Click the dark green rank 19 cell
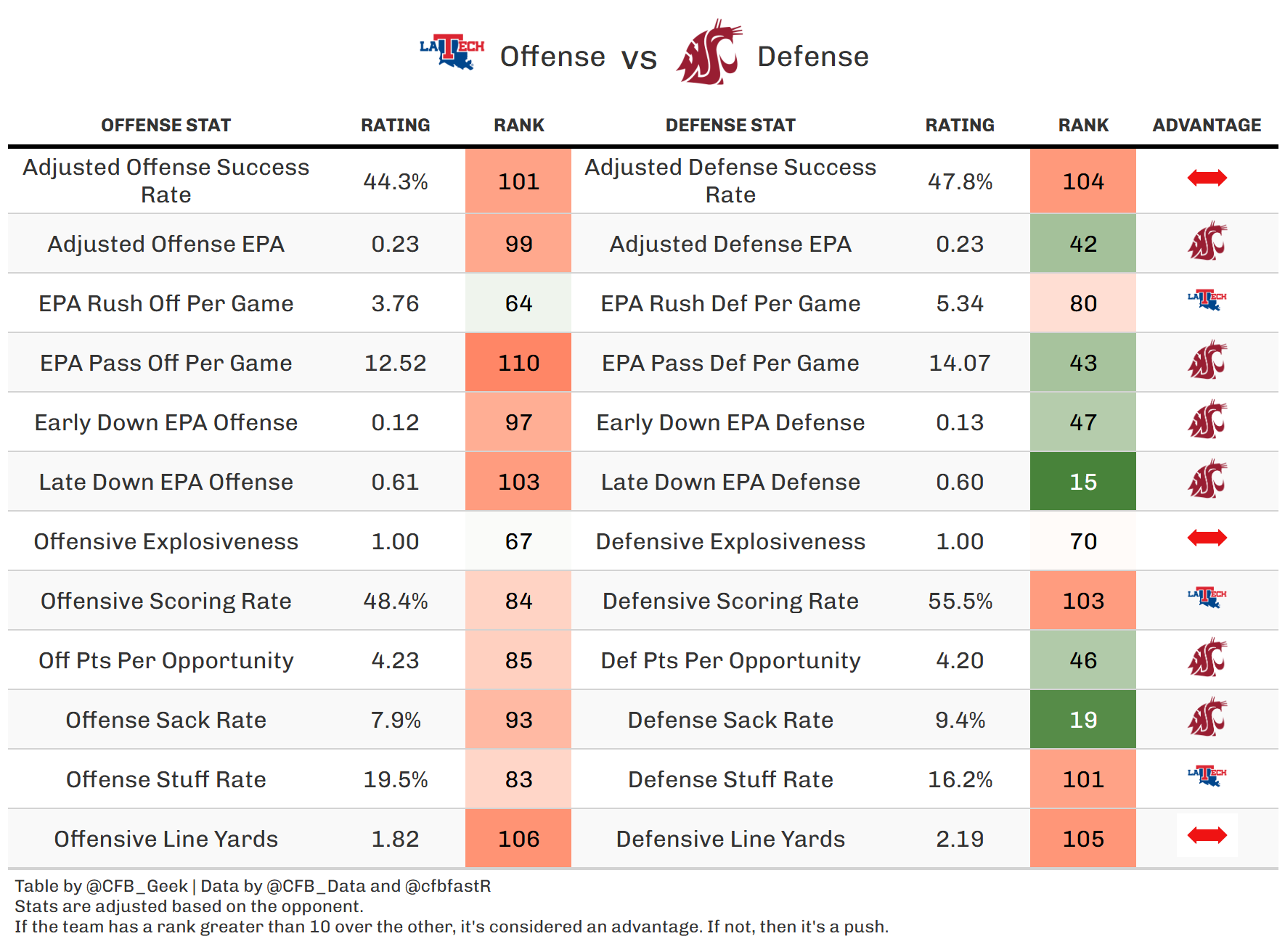Viewport: 1285px width, 952px height. tap(1082, 720)
